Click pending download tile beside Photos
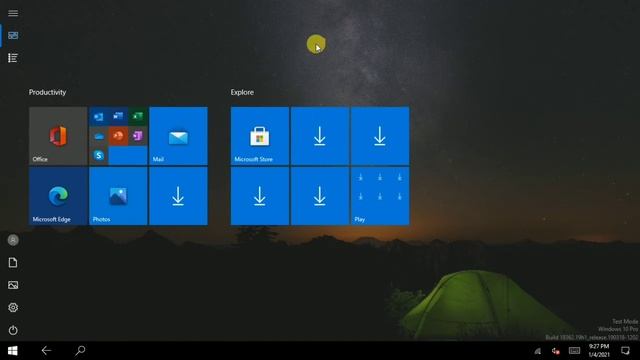 pyautogui.click(x=178, y=196)
